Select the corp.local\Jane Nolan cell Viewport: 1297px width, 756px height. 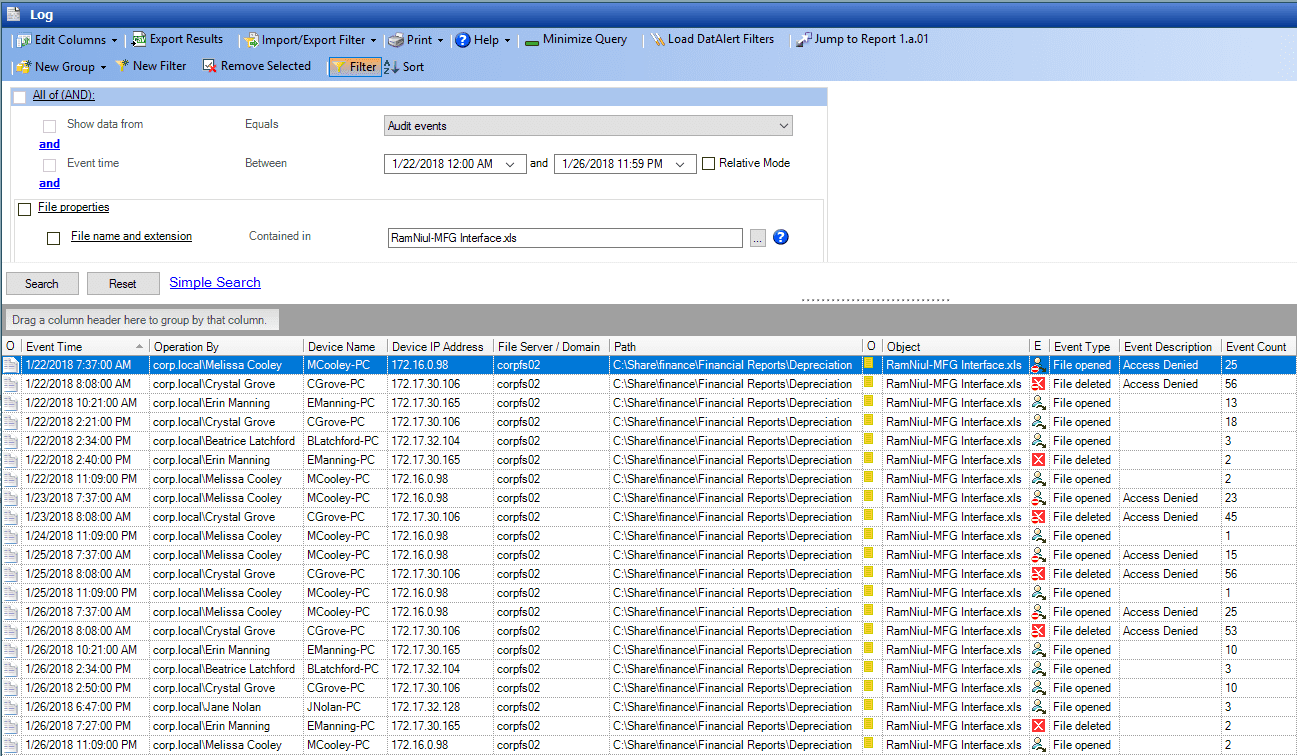click(x=226, y=707)
